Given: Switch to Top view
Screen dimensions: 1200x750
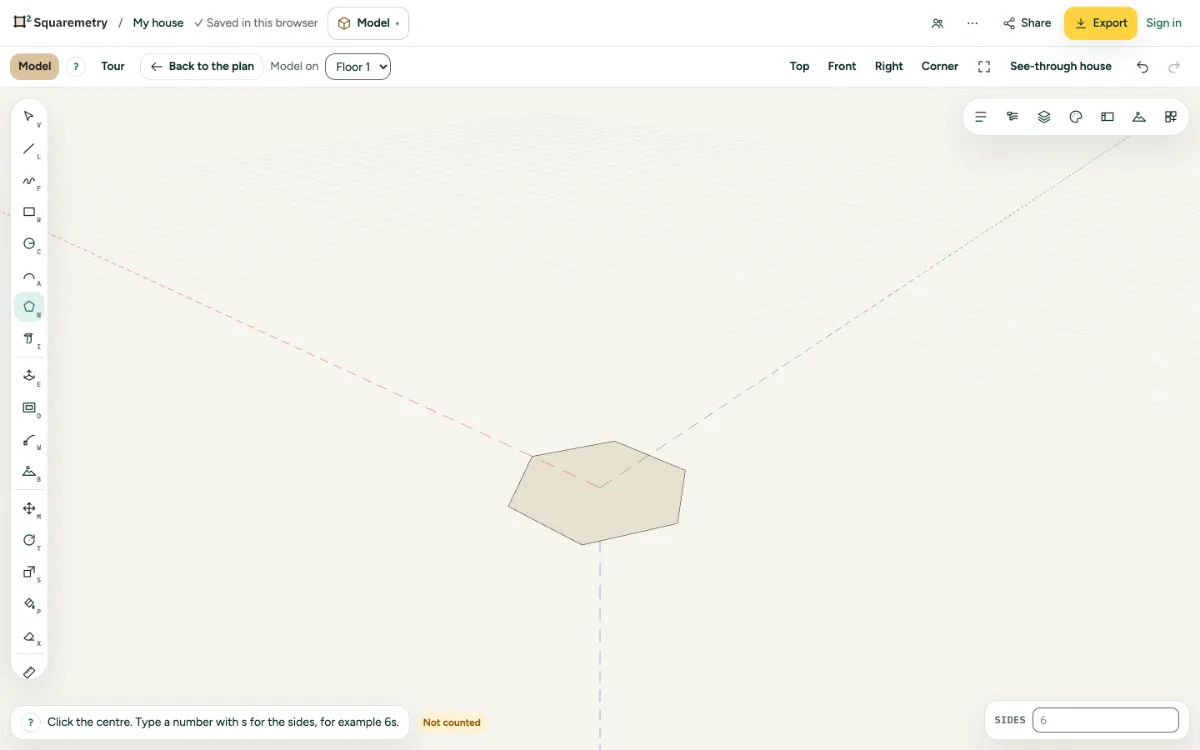Looking at the screenshot, I should [x=800, y=67].
